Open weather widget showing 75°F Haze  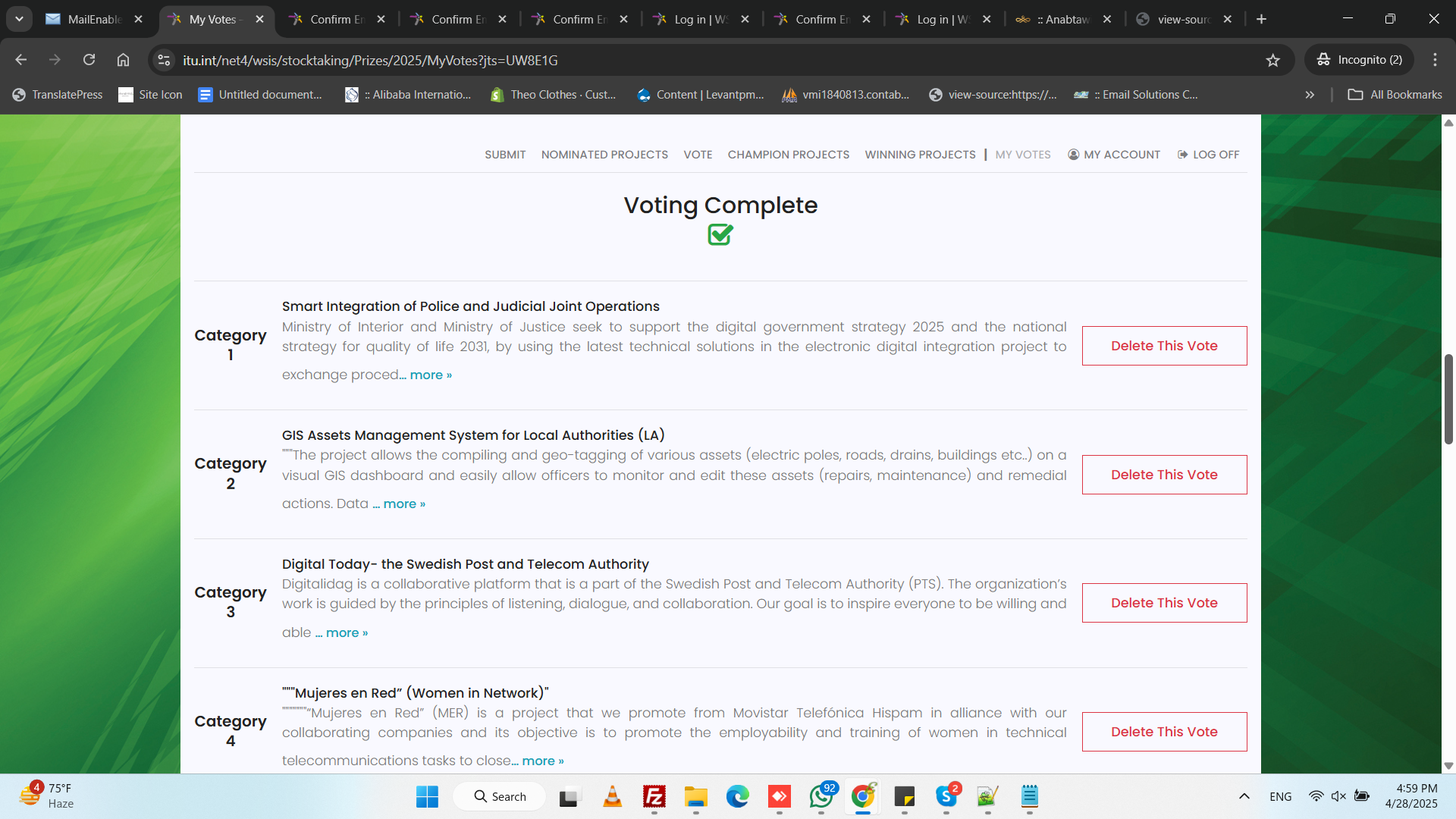click(x=47, y=796)
